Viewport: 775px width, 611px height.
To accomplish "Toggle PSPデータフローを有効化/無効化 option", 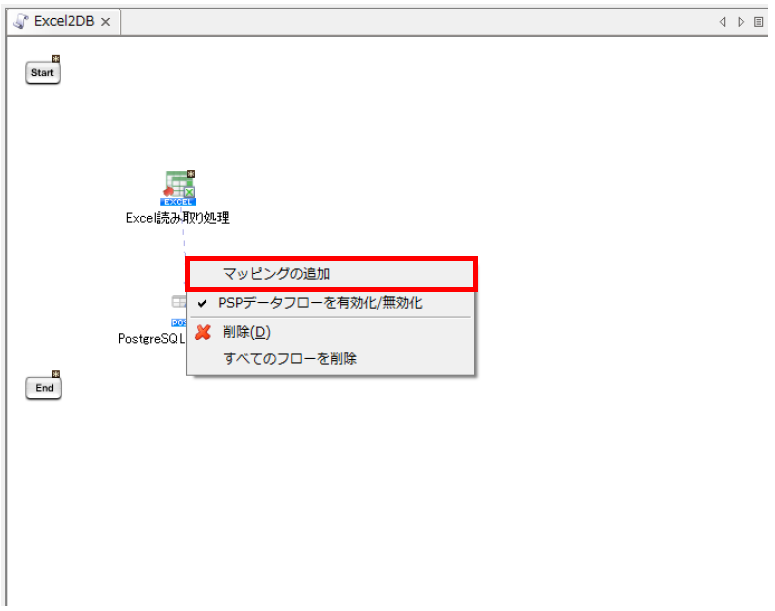I will pos(320,303).
